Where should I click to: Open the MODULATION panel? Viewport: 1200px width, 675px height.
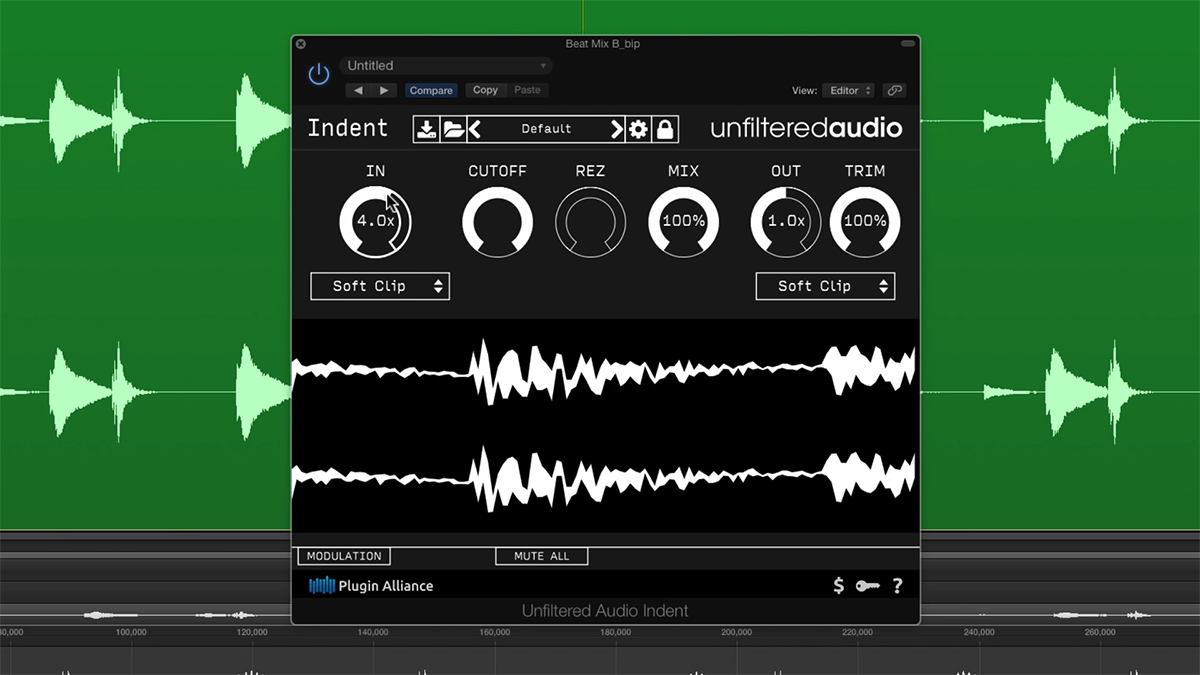click(x=344, y=556)
